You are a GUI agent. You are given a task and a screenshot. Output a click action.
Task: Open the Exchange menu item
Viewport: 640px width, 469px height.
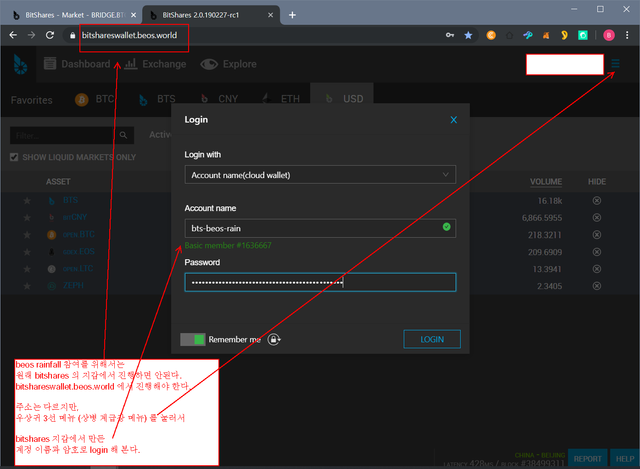155,64
